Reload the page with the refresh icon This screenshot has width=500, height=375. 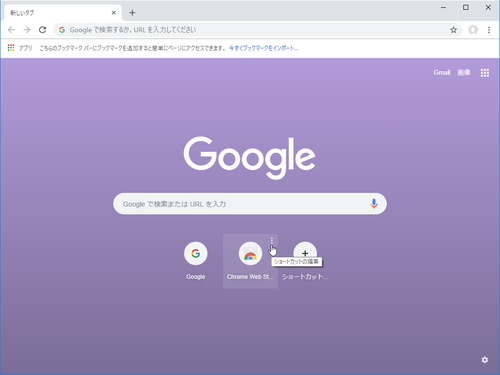(42, 30)
